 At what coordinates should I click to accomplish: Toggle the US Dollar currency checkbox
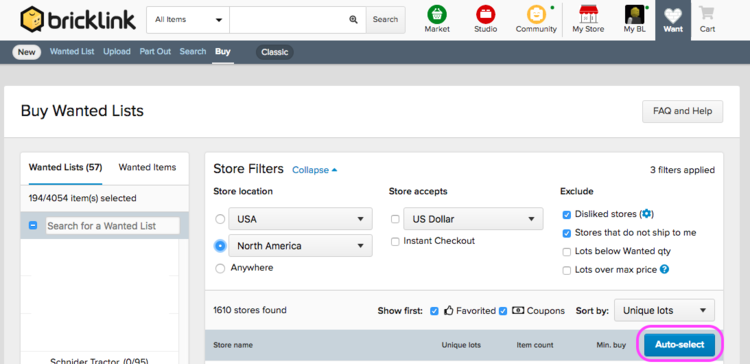(395, 219)
